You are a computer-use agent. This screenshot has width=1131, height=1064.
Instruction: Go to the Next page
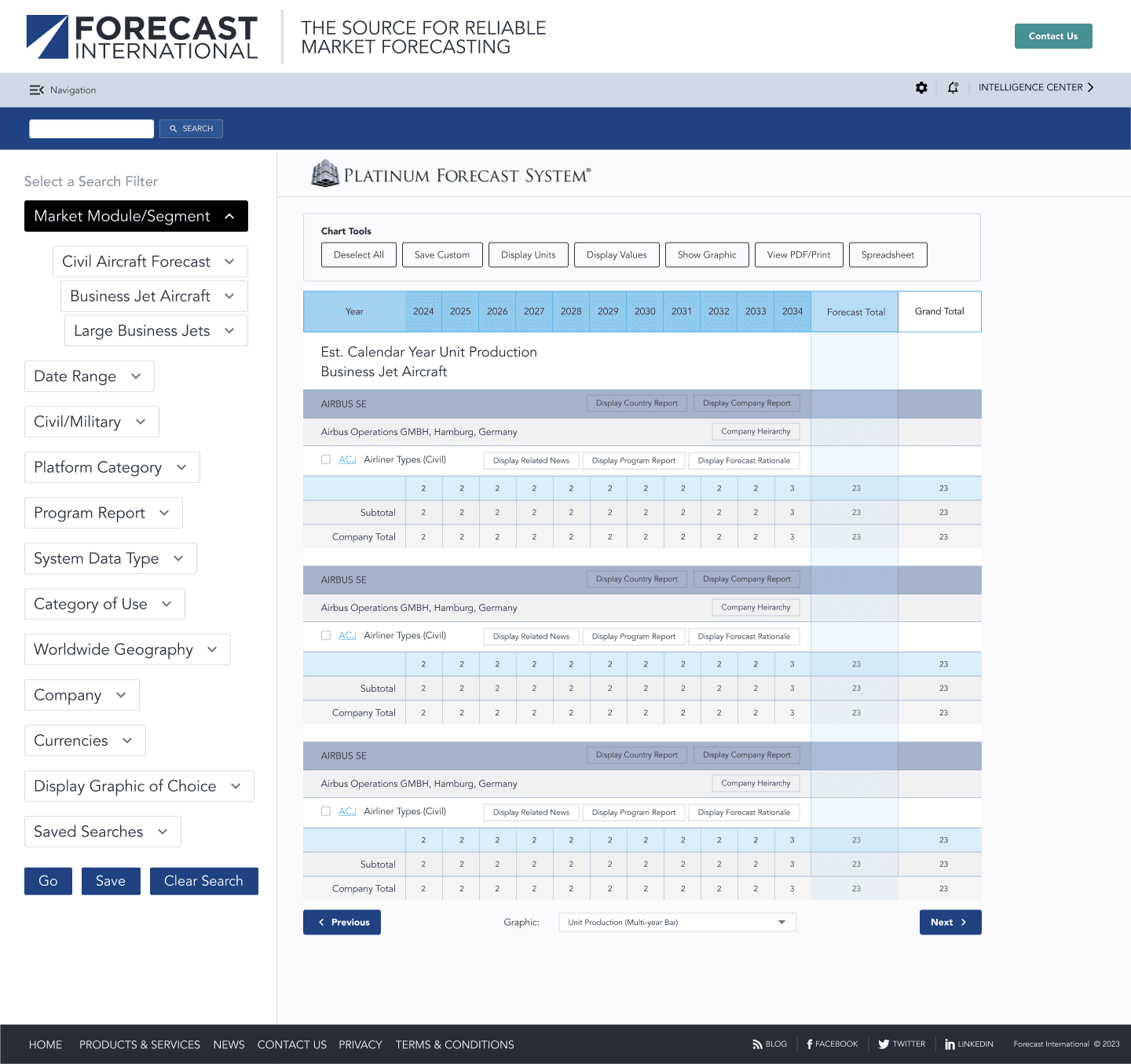pyautogui.click(x=950, y=923)
